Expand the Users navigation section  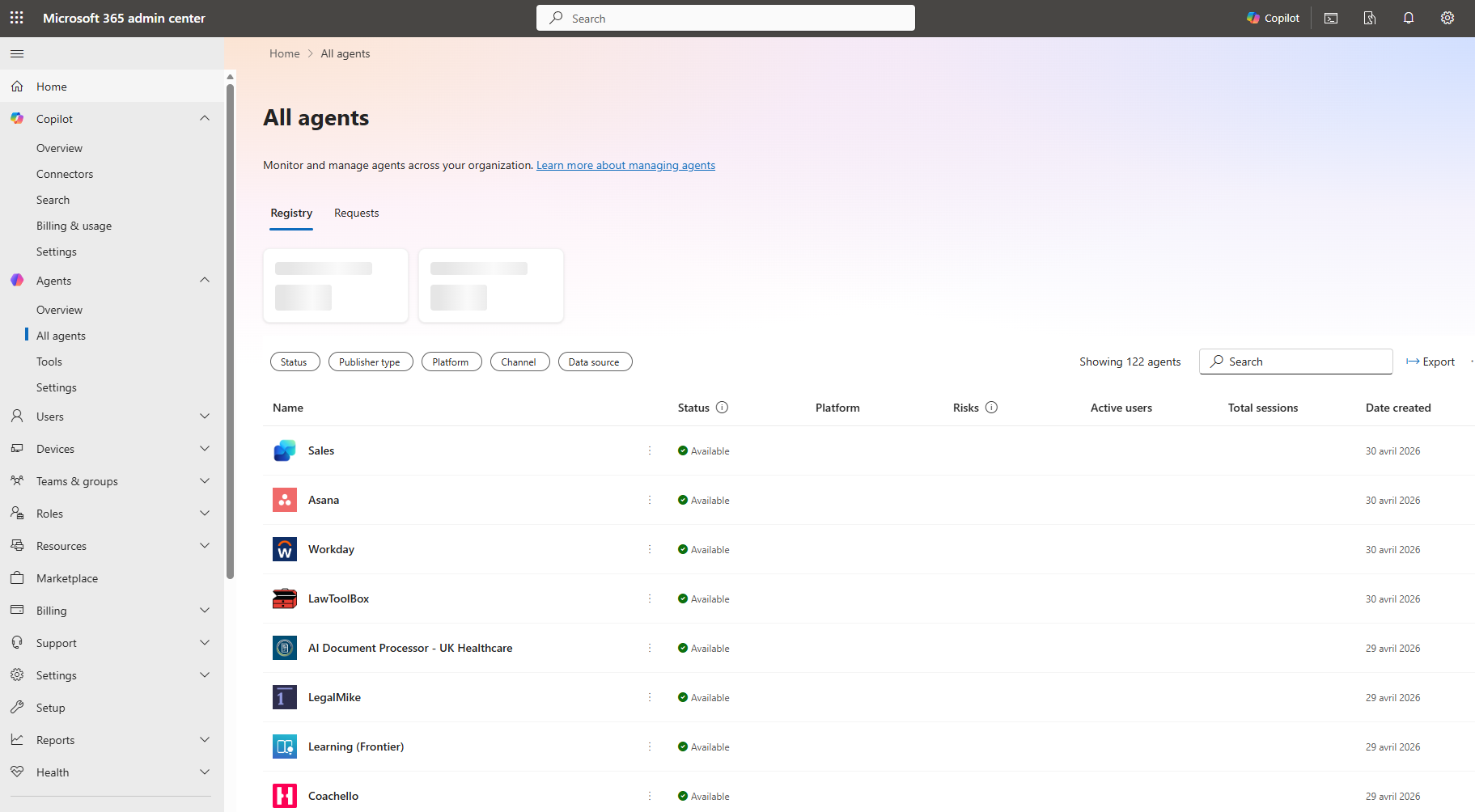pos(205,417)
